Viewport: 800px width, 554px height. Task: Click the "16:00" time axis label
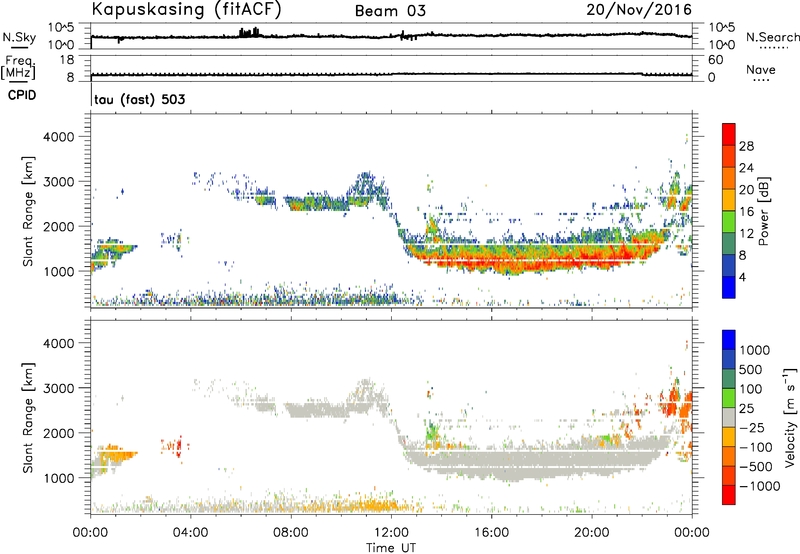point(491,533)
